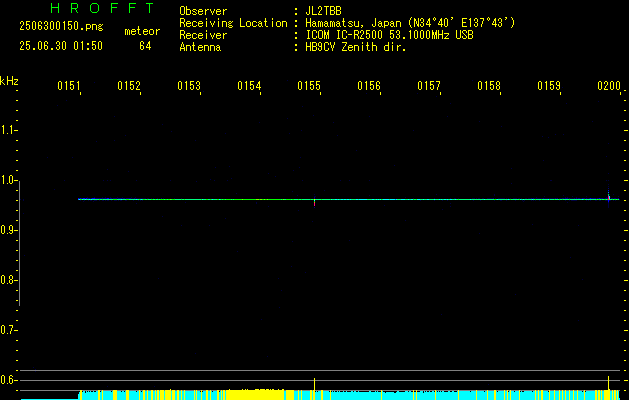The height and width of the screenshot is (400, 629).
Task: Click the kHz axis unit label
Action: (x=9, y=81)
